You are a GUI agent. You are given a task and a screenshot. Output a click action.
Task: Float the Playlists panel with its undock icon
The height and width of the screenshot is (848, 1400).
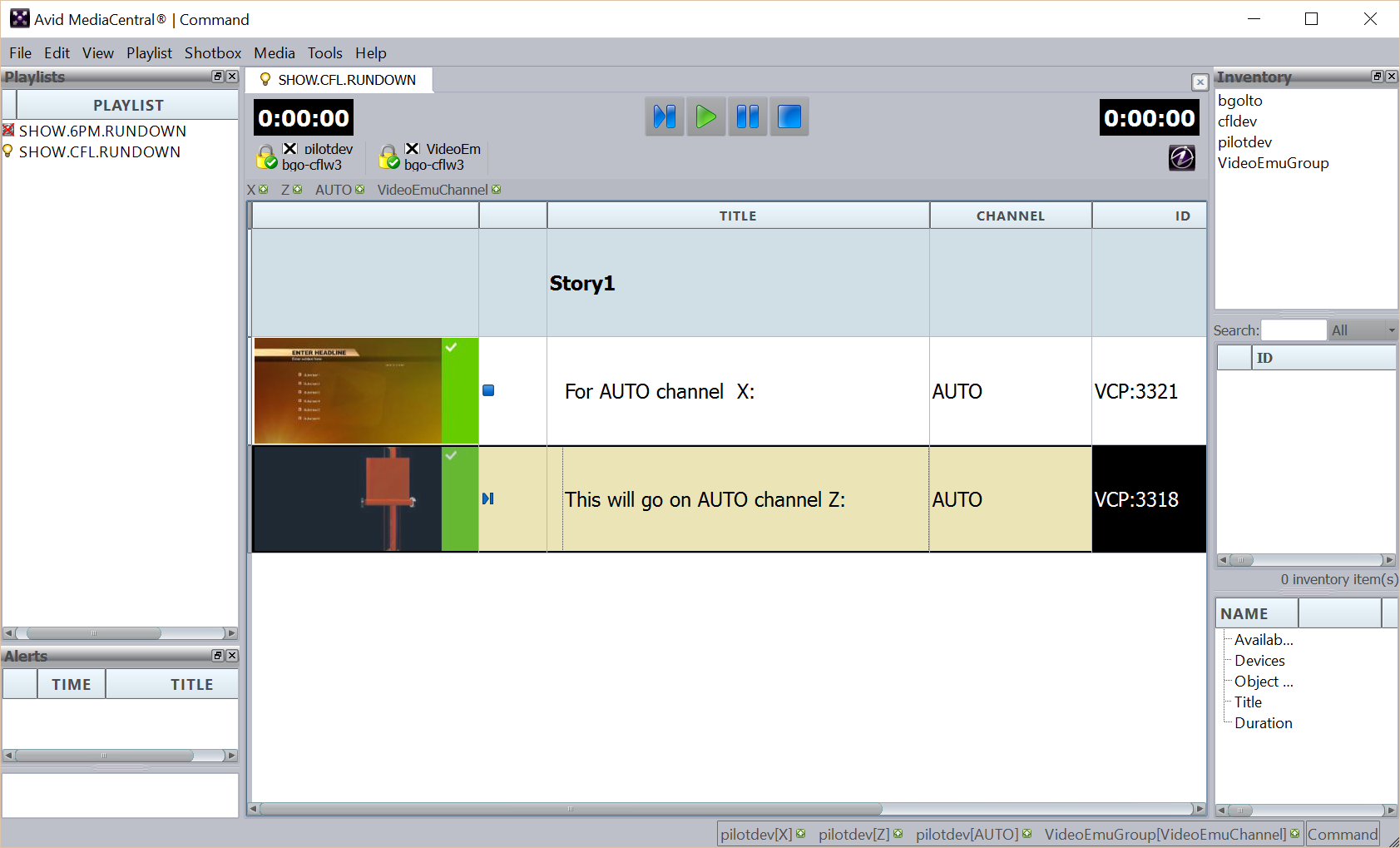pos(218,77)
